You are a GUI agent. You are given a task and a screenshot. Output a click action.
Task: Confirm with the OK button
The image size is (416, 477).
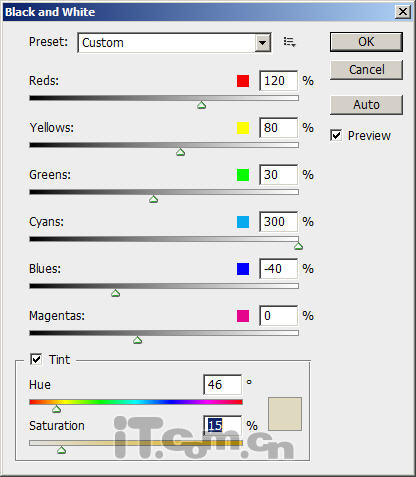coord(366,42)
